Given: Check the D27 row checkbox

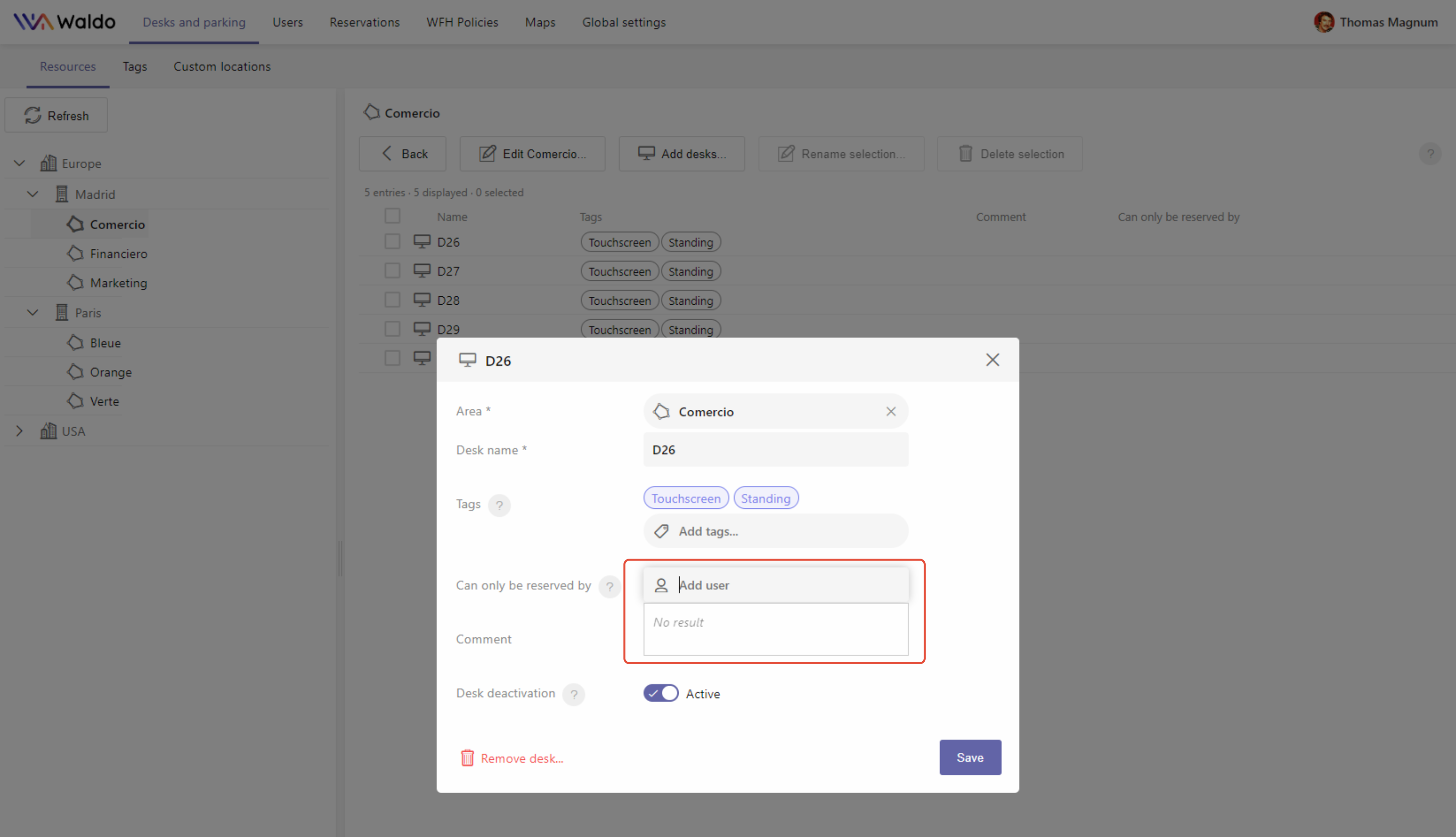Looking at the screenshot, I should [x=392, y=271].
